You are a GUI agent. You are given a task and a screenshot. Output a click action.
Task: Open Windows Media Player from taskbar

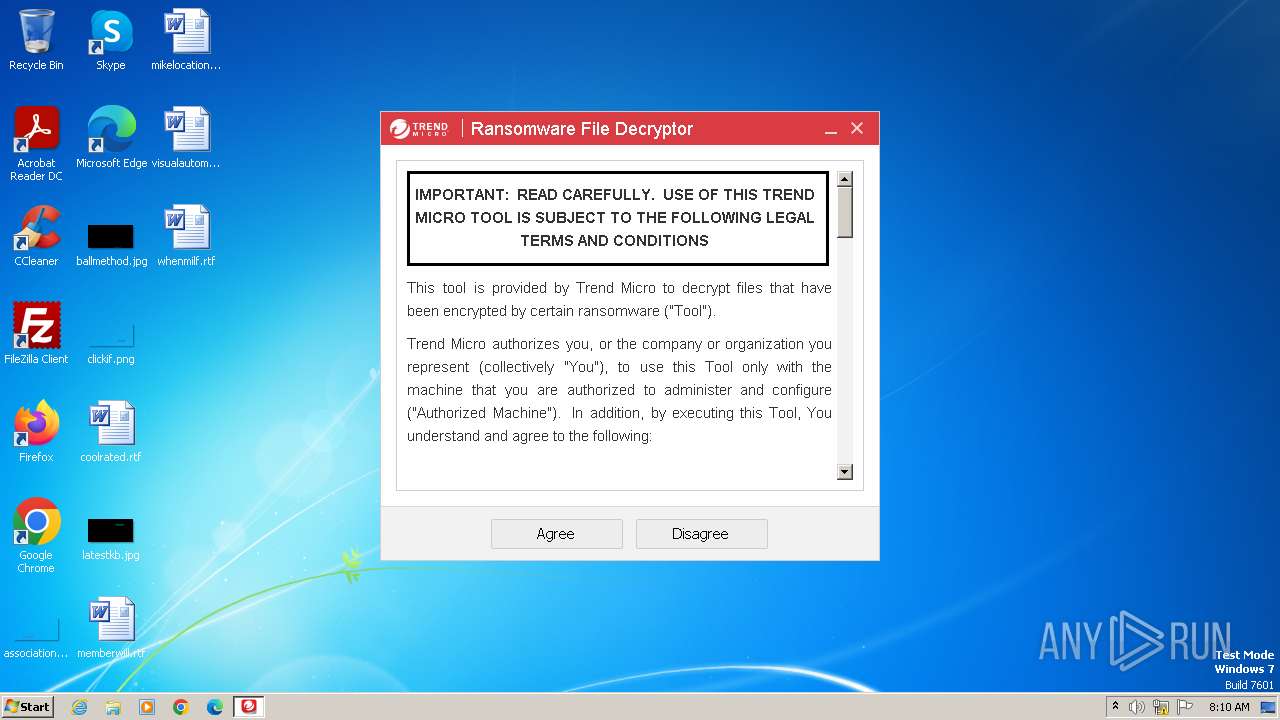[147, 707]
